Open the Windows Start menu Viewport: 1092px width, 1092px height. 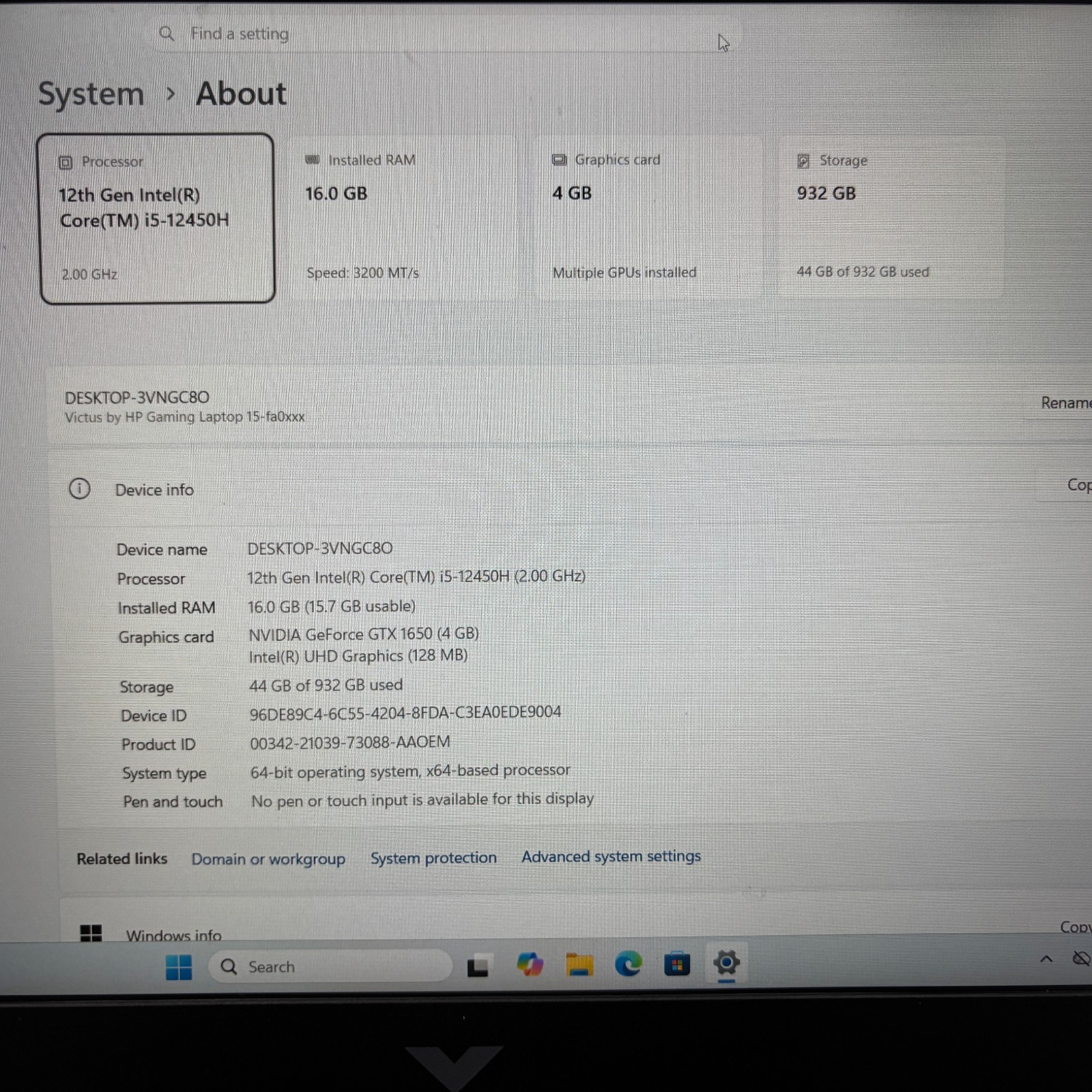[179, 966]
